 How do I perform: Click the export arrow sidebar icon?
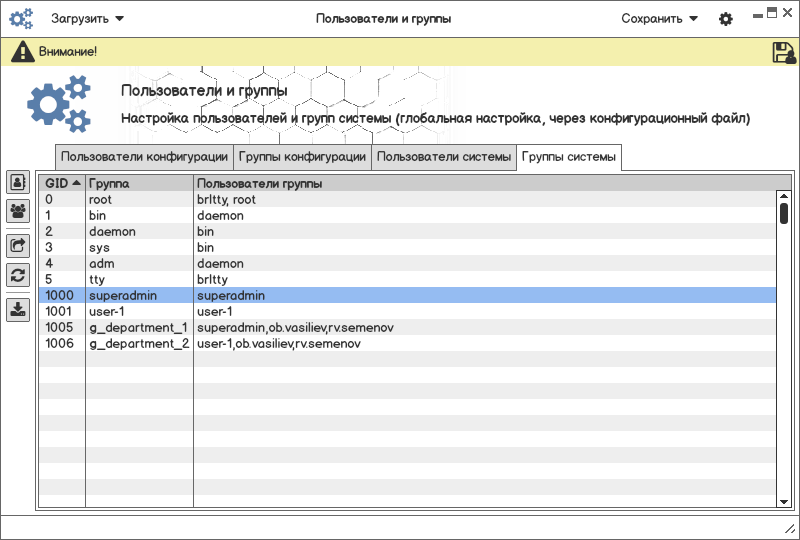[18, 245]
